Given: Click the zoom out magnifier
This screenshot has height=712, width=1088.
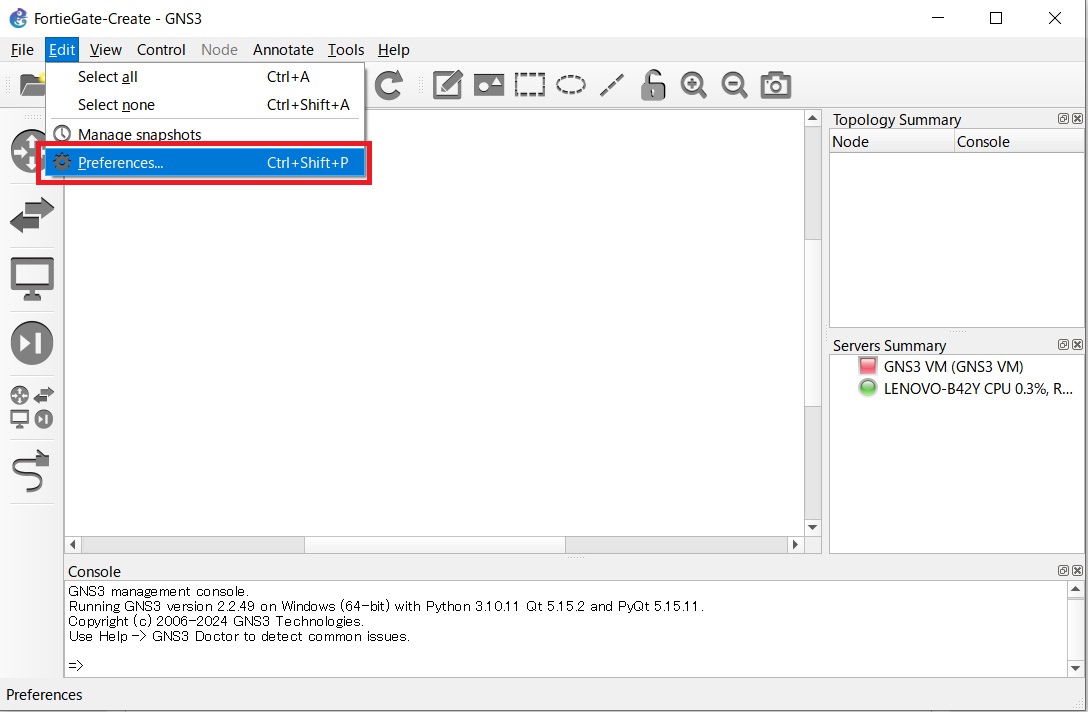Looking at the screenshot, I should [x=734, y=85].
